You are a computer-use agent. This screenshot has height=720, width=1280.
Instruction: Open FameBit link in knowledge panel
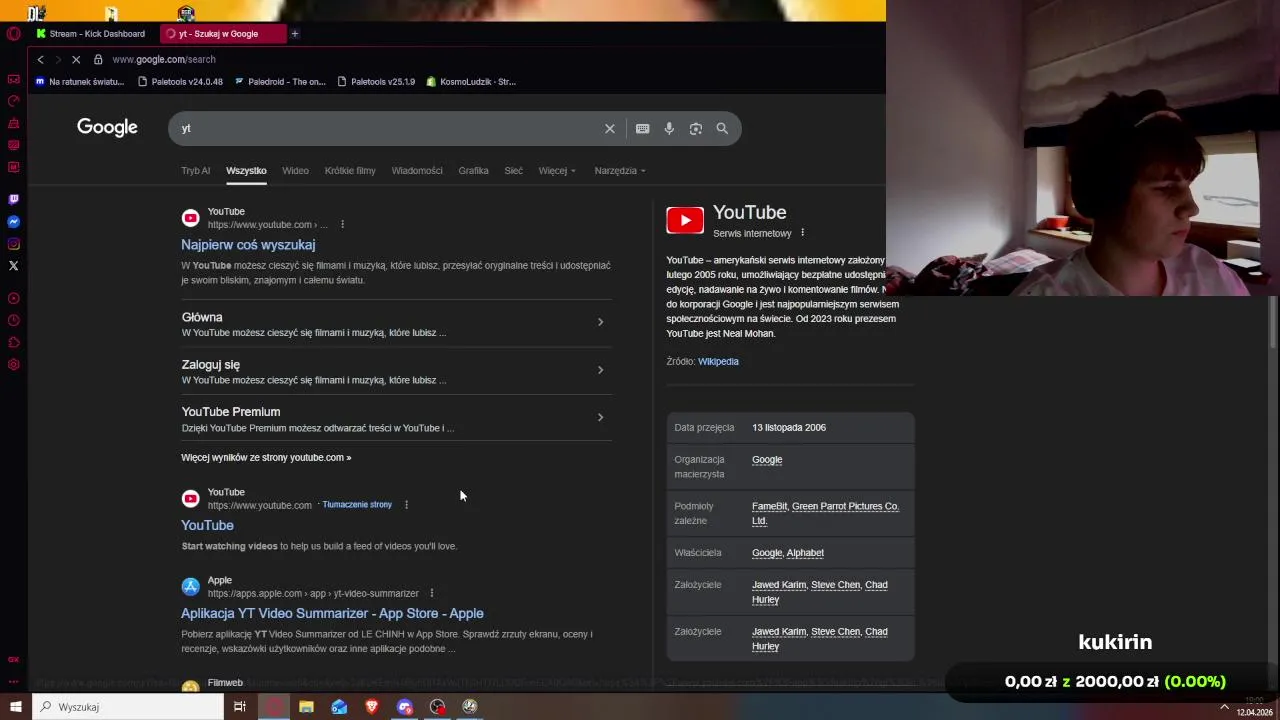click(x=769, y=506)
